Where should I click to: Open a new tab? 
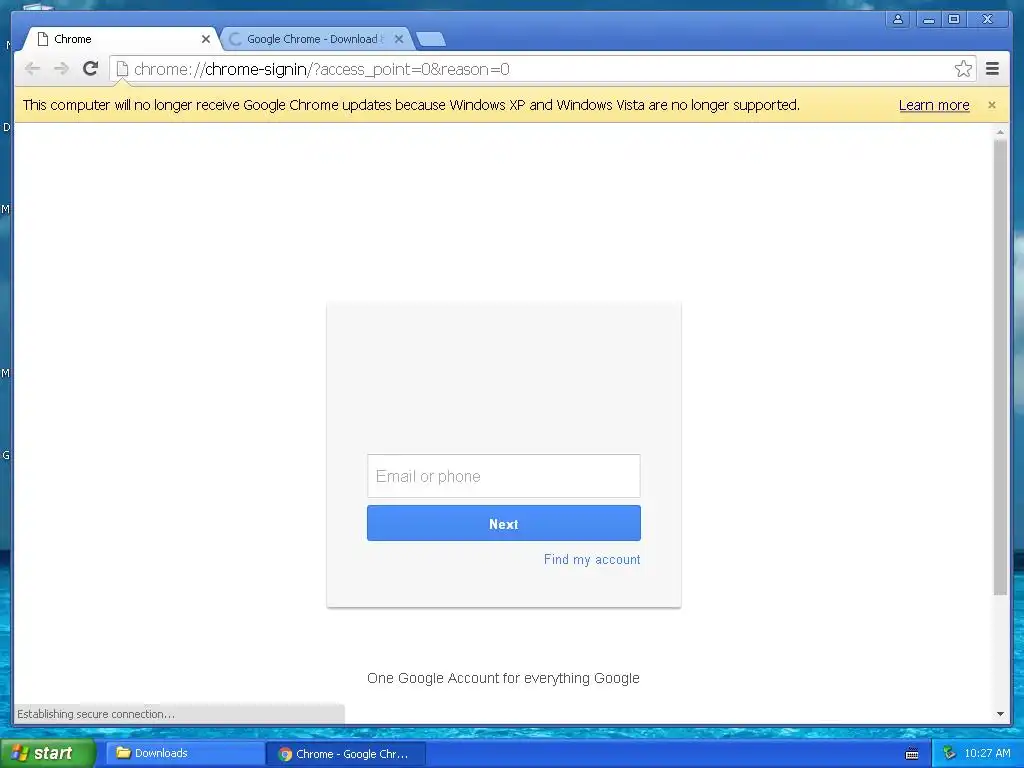(x=431, y=39)
